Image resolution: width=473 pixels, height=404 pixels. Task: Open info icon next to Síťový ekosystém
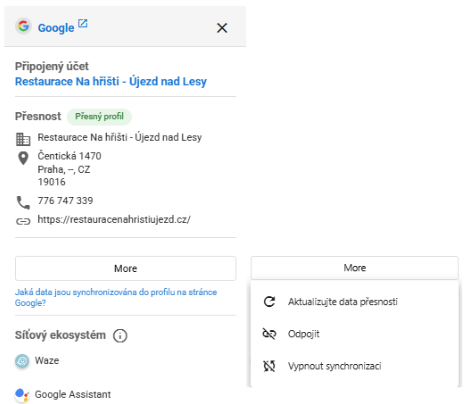[120, 335]
